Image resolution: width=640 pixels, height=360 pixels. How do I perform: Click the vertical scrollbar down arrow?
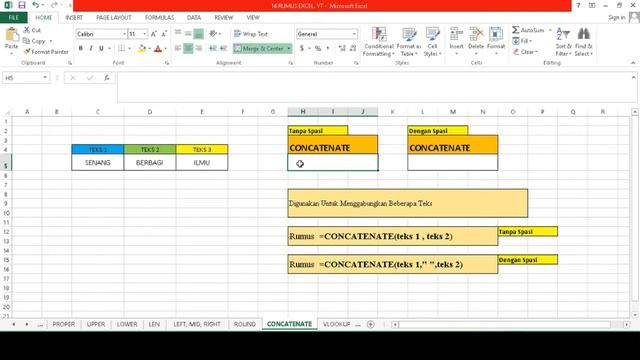[635, 315]
